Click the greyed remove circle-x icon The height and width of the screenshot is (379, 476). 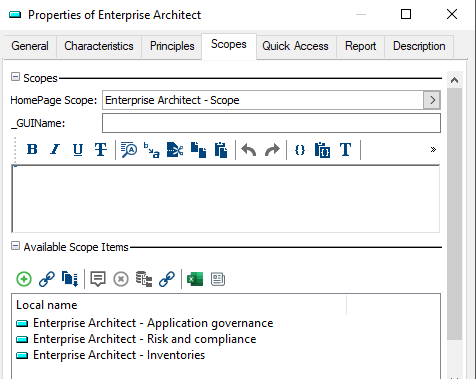click(121, 279)
